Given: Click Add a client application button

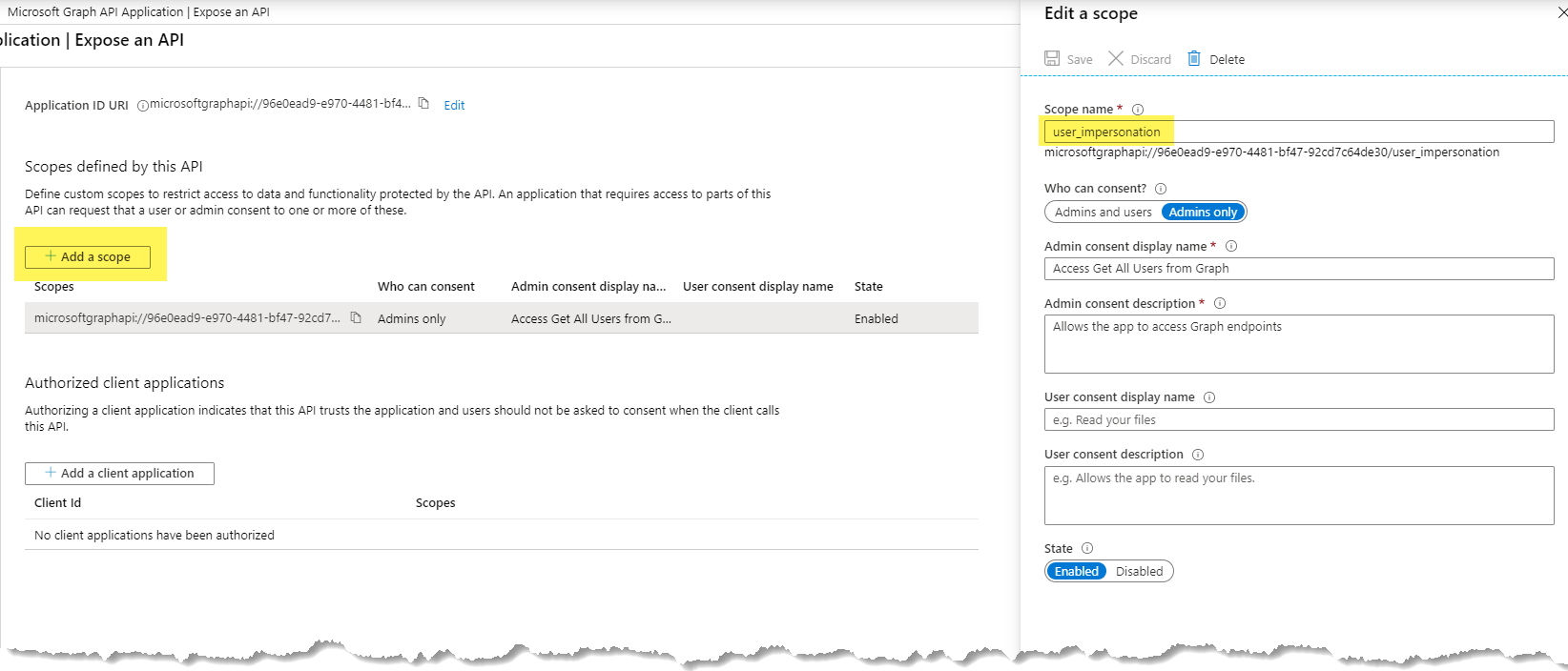Looking at the screenshot, I should point(119,473).
